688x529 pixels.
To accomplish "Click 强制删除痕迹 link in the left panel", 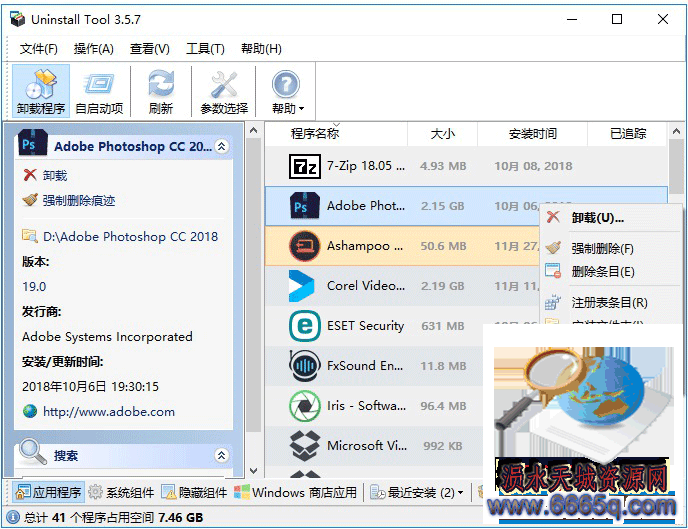I will coord(79,200).
